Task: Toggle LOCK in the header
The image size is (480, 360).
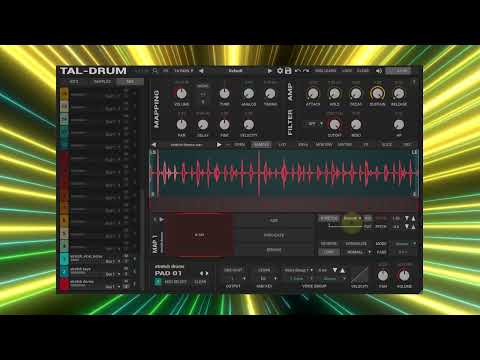Action: click(x=347, y=71)
